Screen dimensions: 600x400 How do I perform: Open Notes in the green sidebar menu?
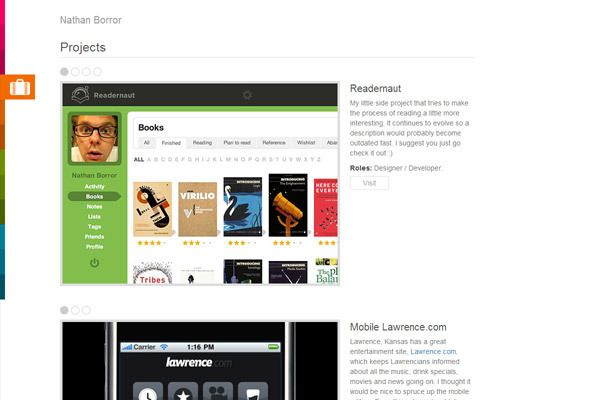point(95,206)
